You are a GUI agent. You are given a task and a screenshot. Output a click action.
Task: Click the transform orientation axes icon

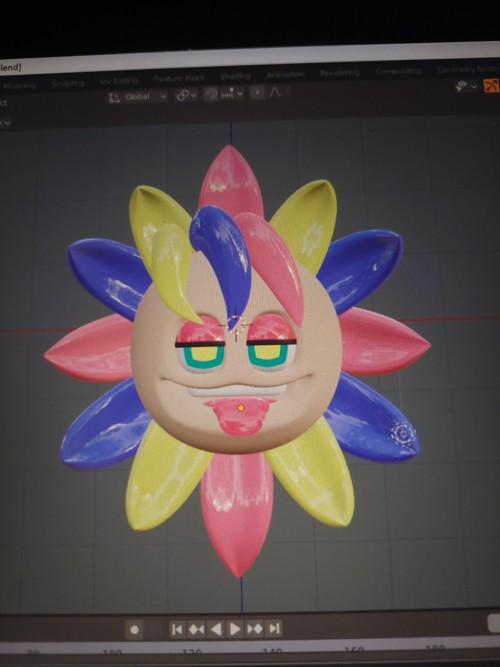pos(114,98)
